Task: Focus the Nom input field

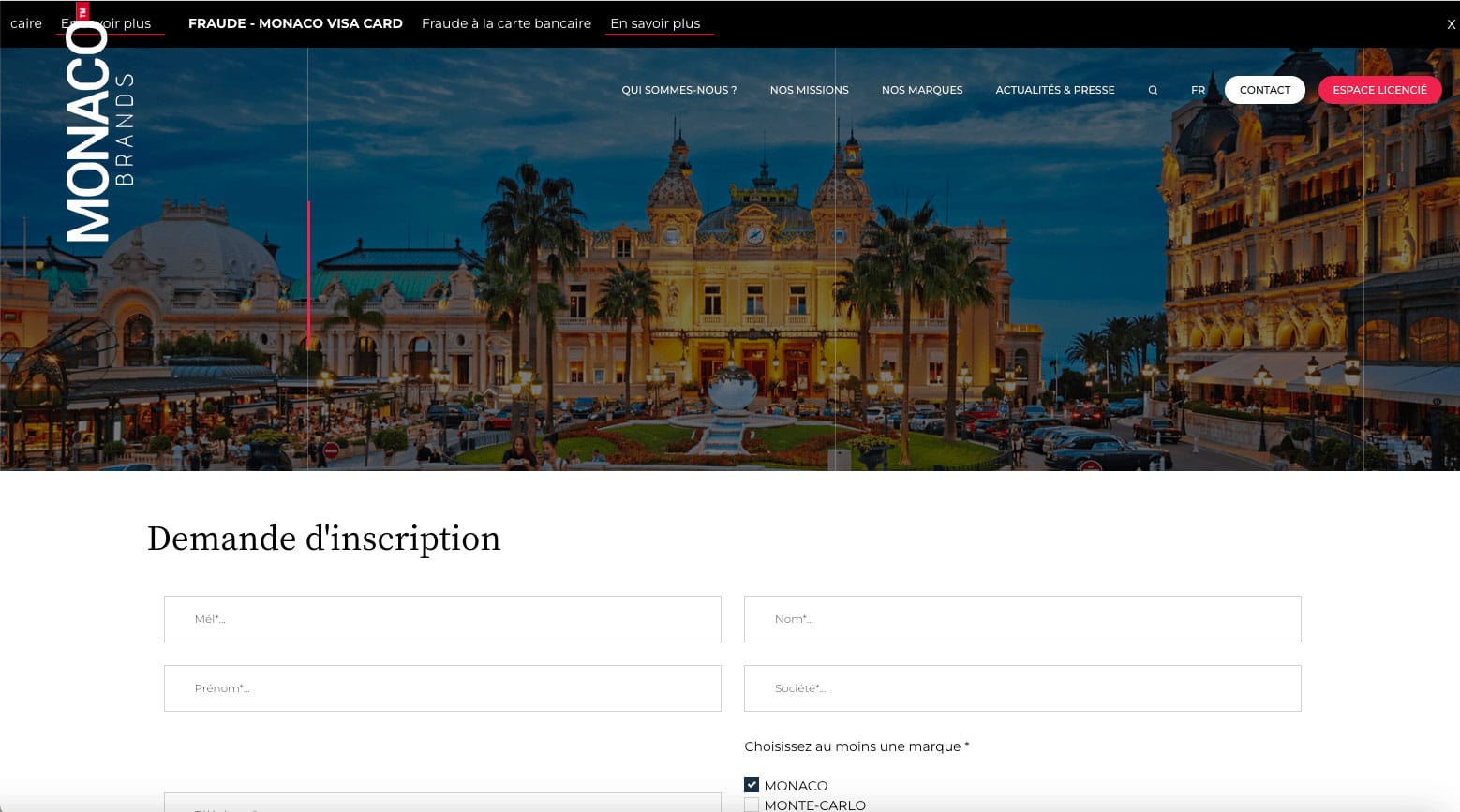Action: tap(1022, 619)
